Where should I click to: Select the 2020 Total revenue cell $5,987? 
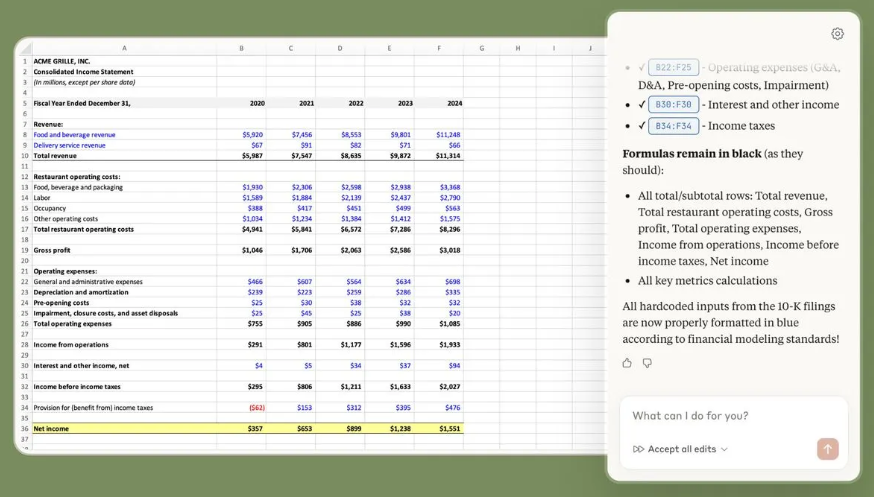pyautogui.click(x=252, y=155)
